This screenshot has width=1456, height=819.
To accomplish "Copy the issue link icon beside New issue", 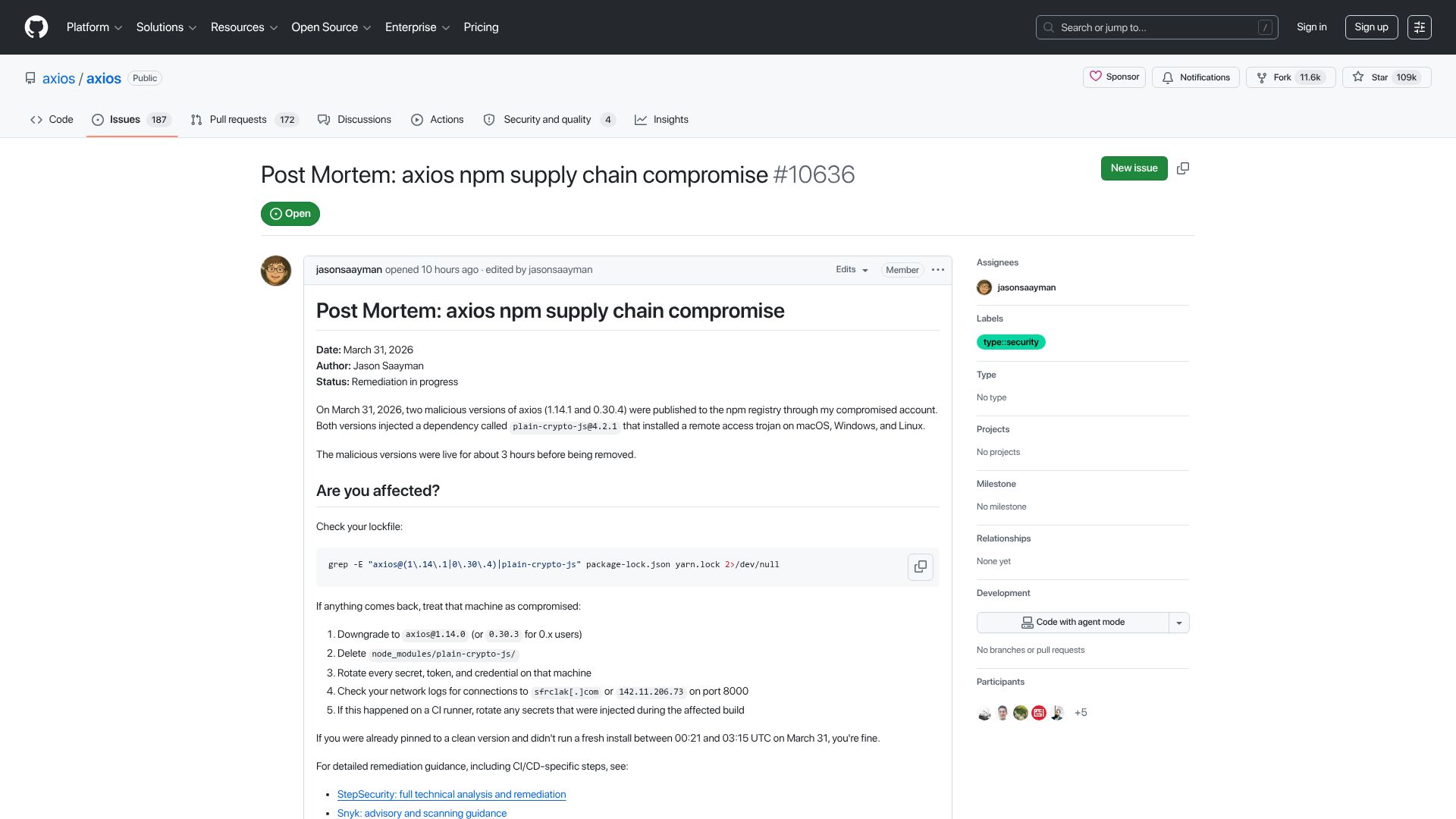I will tap(1183, 168).
